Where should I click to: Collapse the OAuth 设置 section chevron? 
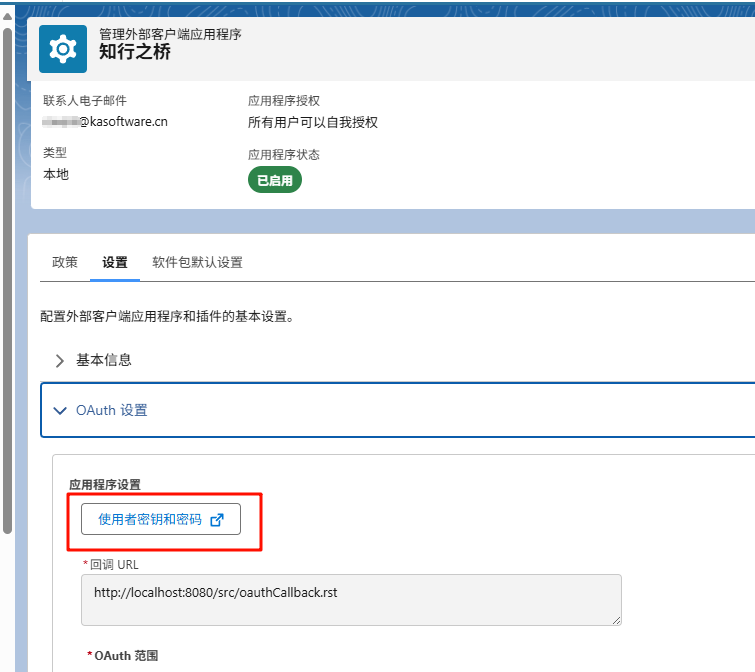[x=60, y=411]
